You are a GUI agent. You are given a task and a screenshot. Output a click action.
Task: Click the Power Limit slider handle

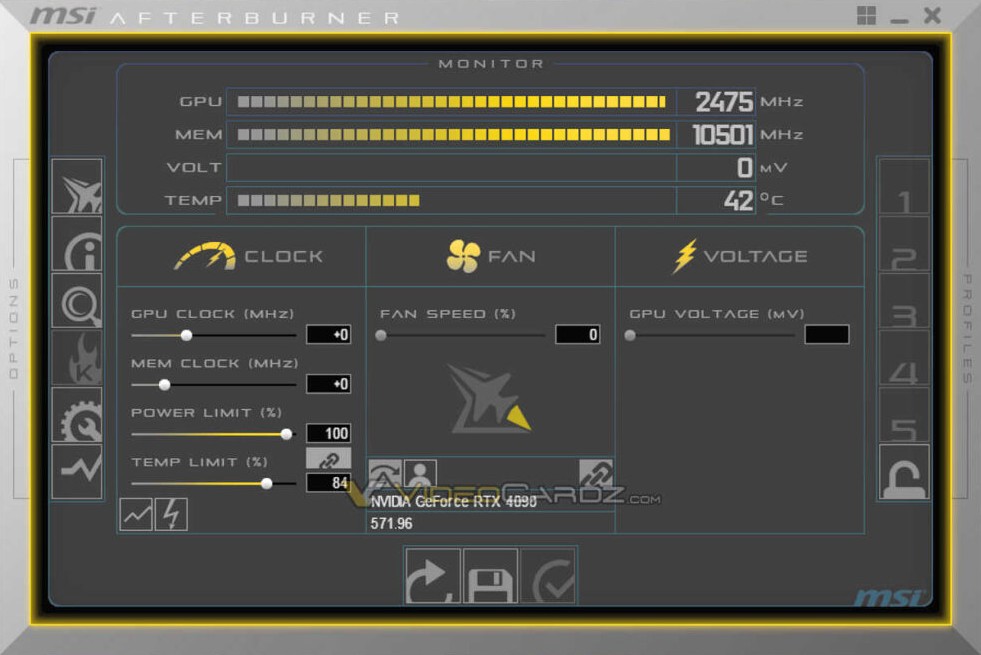[x=287, y=434]
